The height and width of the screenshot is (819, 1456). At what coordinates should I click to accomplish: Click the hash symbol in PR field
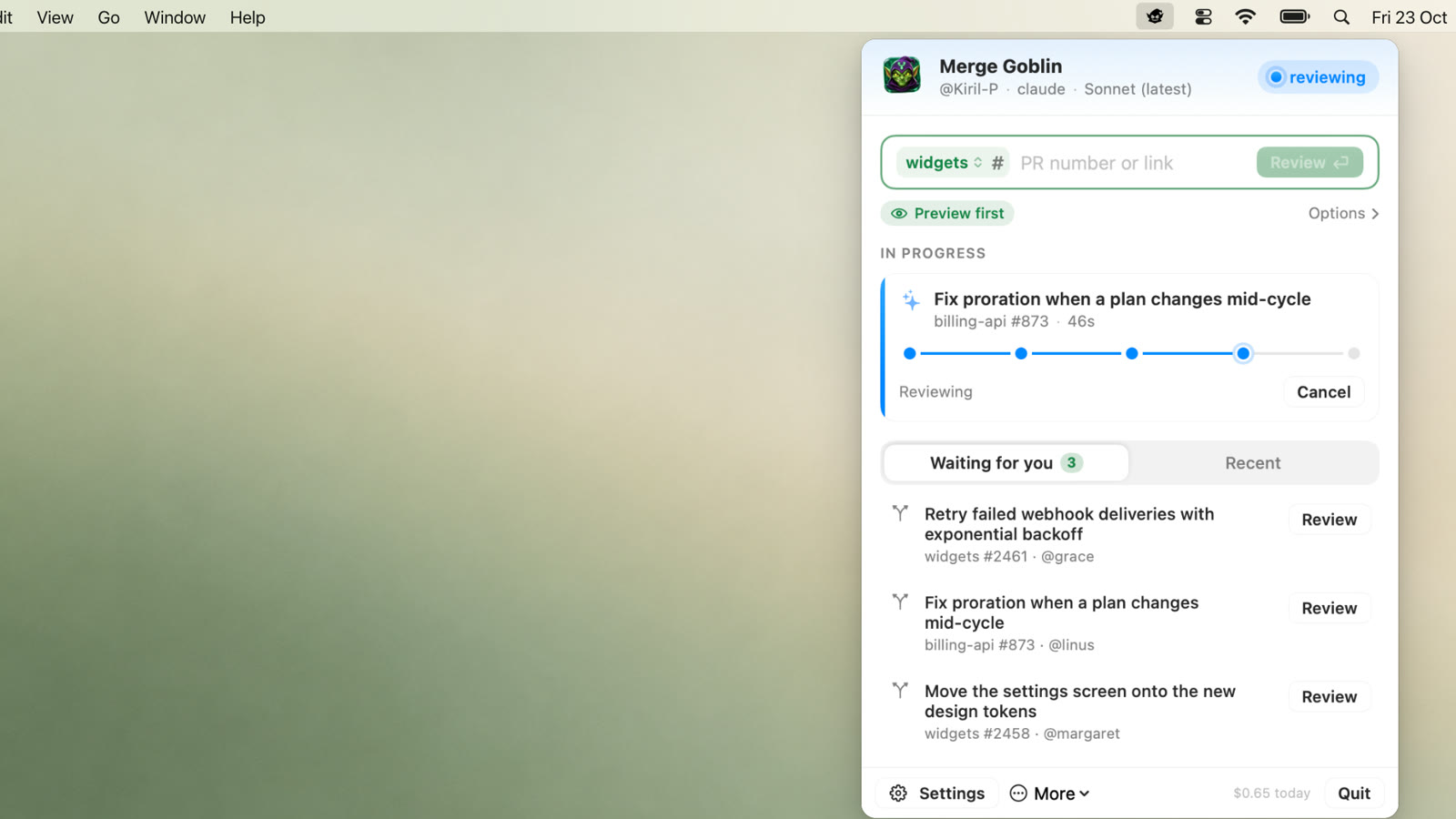(x=997, y=163)
